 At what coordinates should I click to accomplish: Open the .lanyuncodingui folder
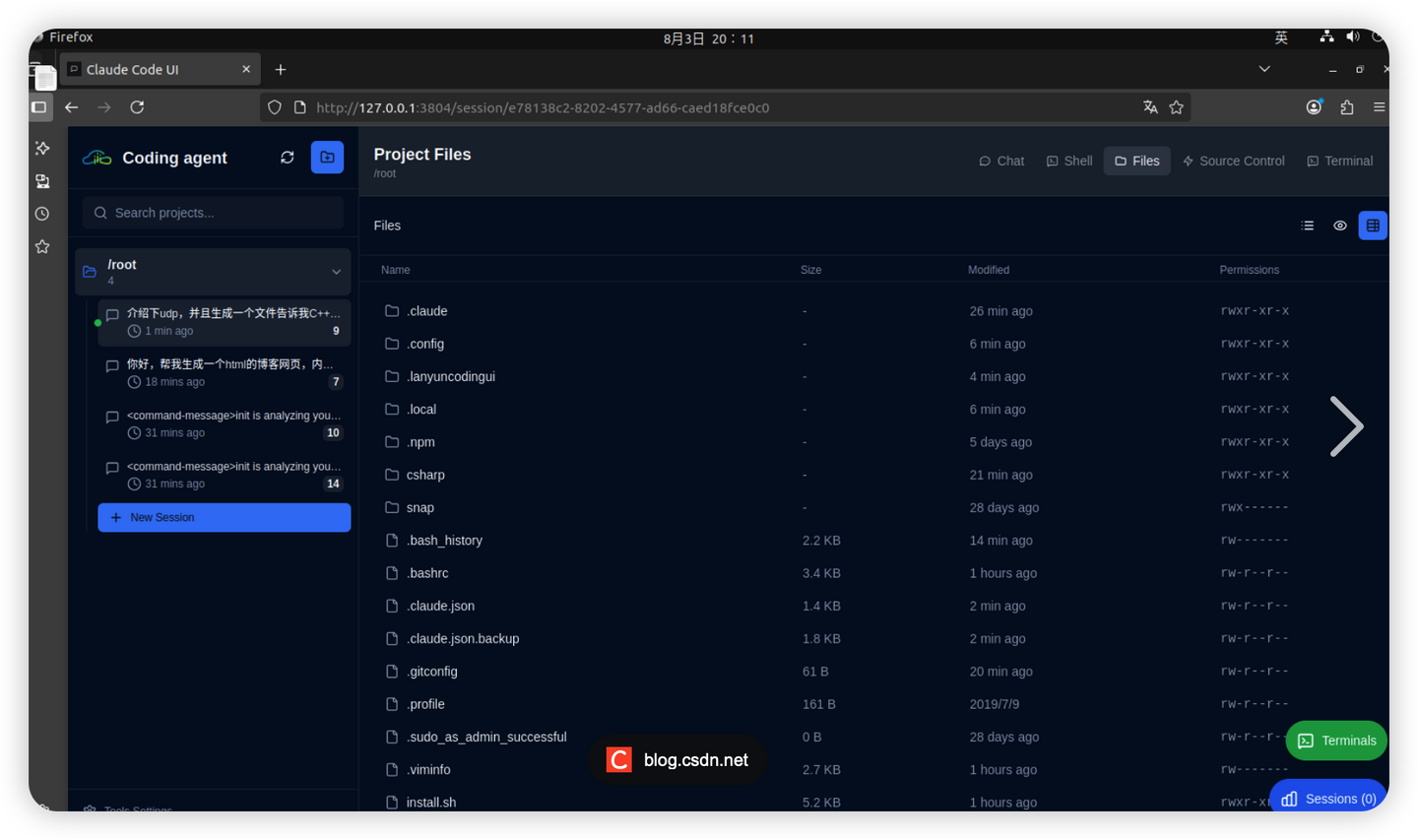click(450, 376)
